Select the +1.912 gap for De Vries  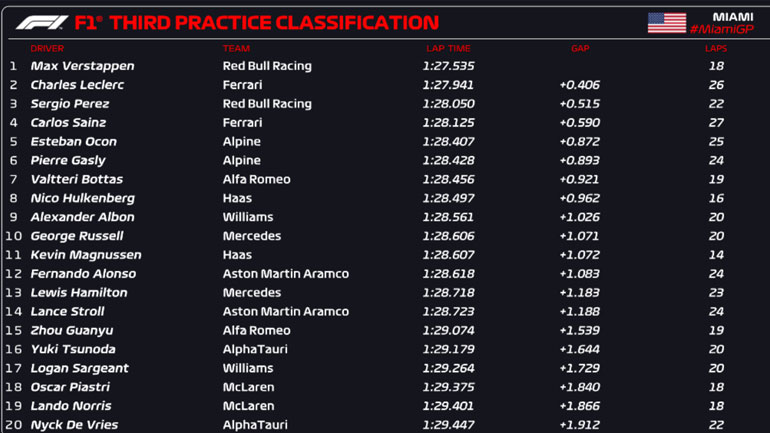580,425
